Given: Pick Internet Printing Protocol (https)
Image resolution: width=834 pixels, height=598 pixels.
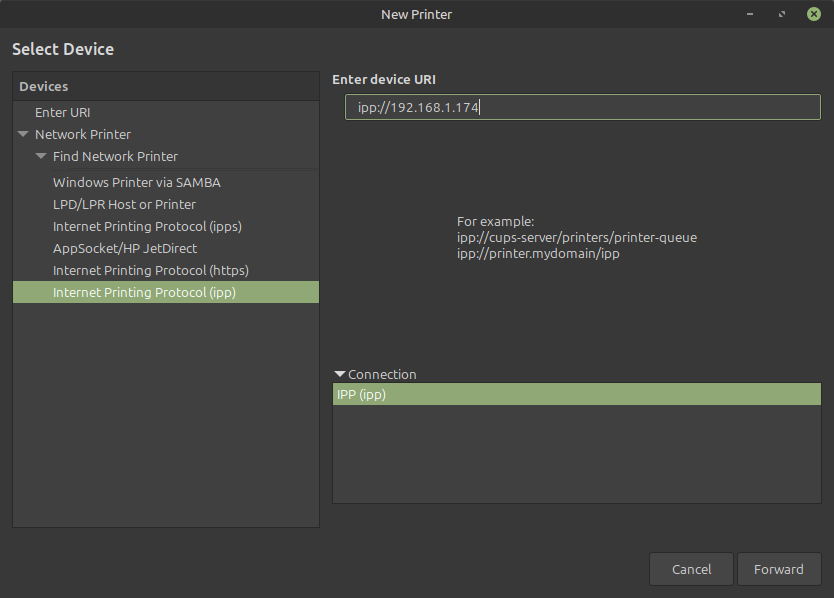Looking at the screenshot, I should [151, 270].
